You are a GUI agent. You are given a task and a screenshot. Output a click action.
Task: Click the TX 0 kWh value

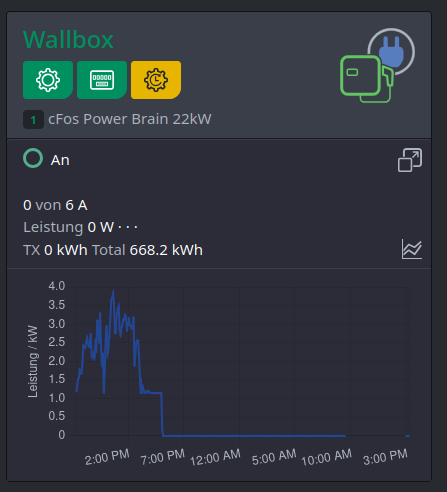[55, 250]
